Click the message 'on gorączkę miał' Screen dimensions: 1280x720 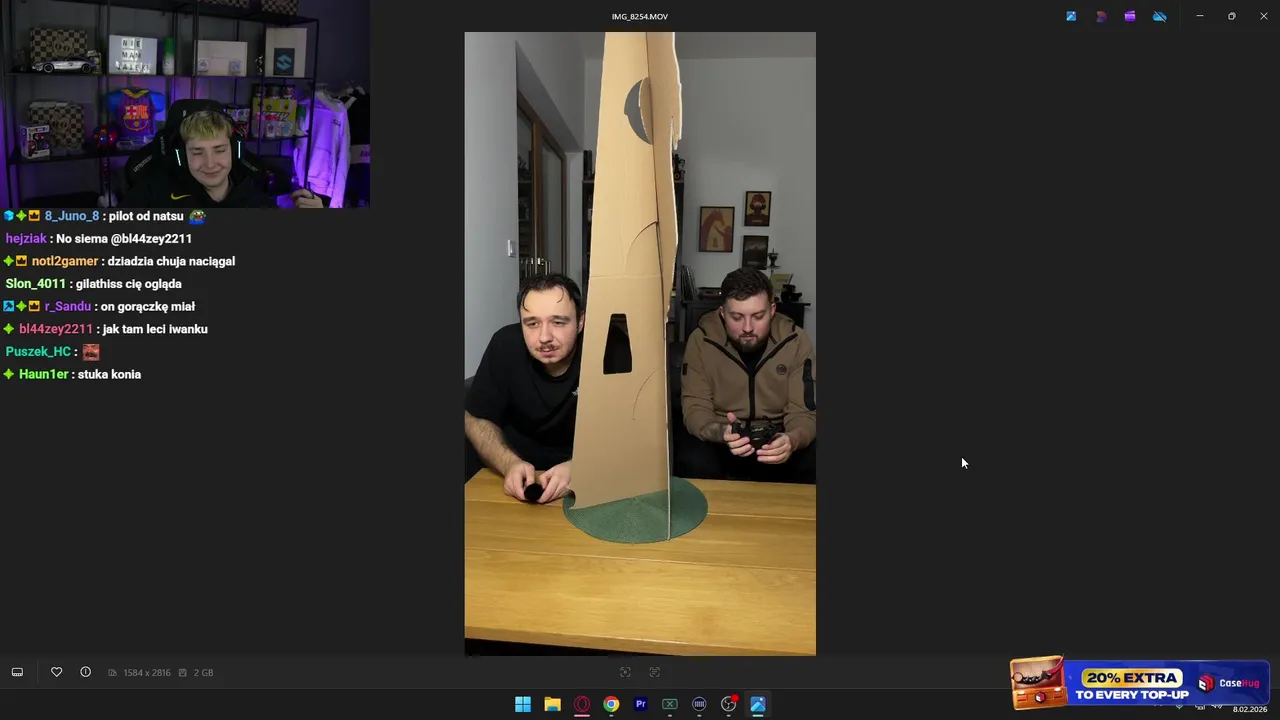(148, 307)
